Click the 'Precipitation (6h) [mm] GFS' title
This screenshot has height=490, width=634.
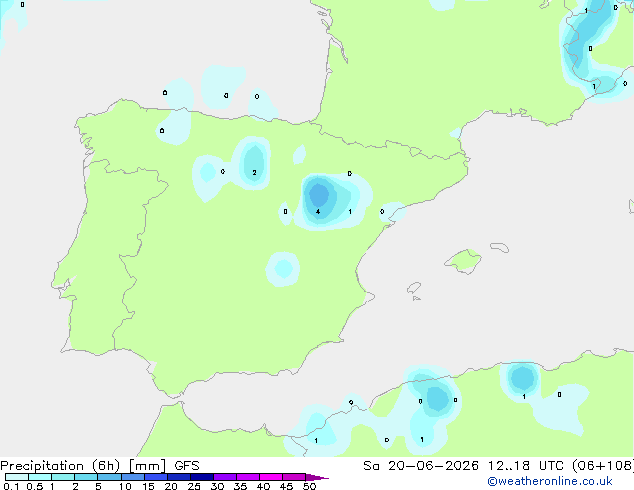(100, 466)
